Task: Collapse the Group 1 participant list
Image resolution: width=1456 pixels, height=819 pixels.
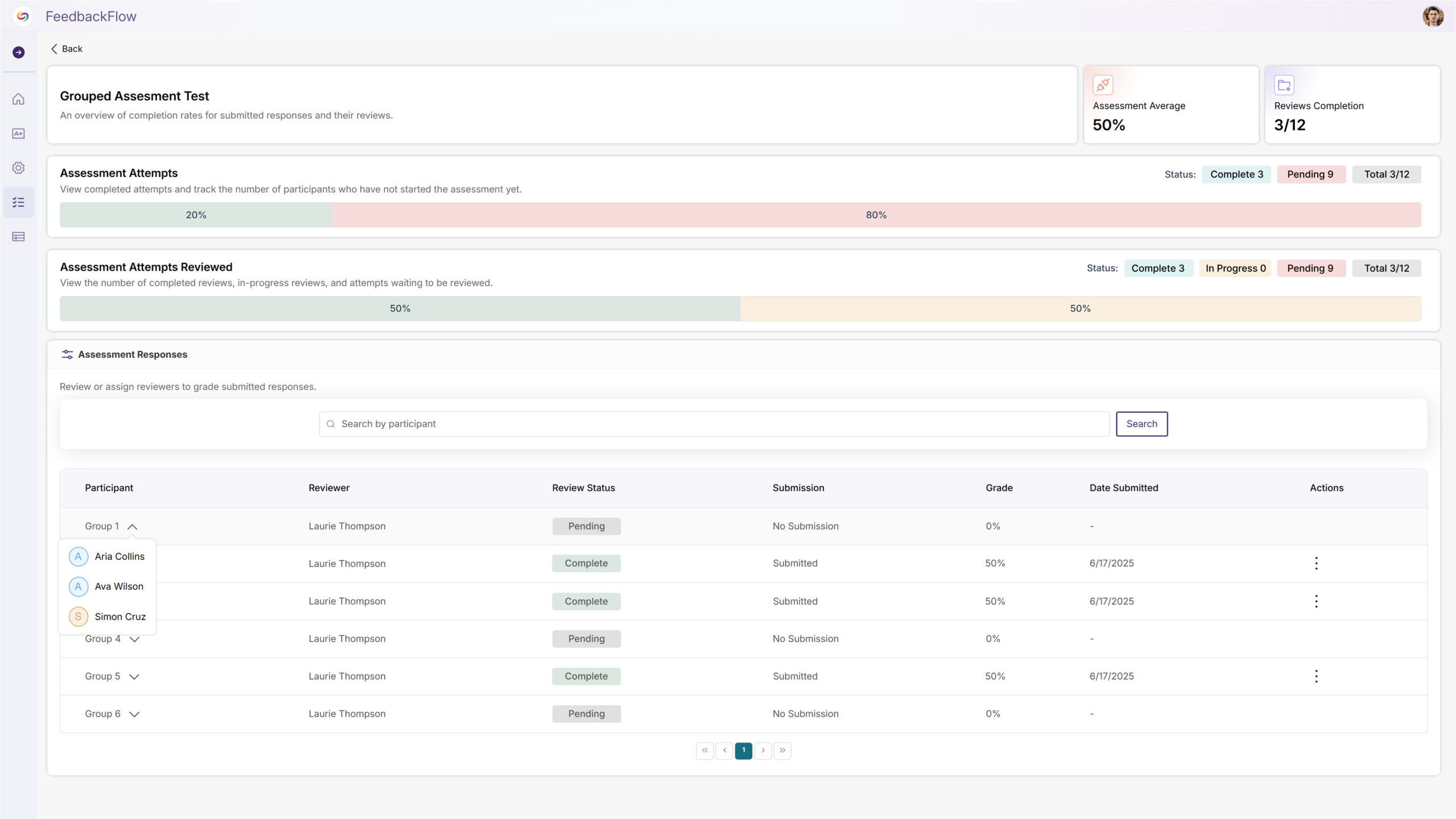Action: (133, 527)
